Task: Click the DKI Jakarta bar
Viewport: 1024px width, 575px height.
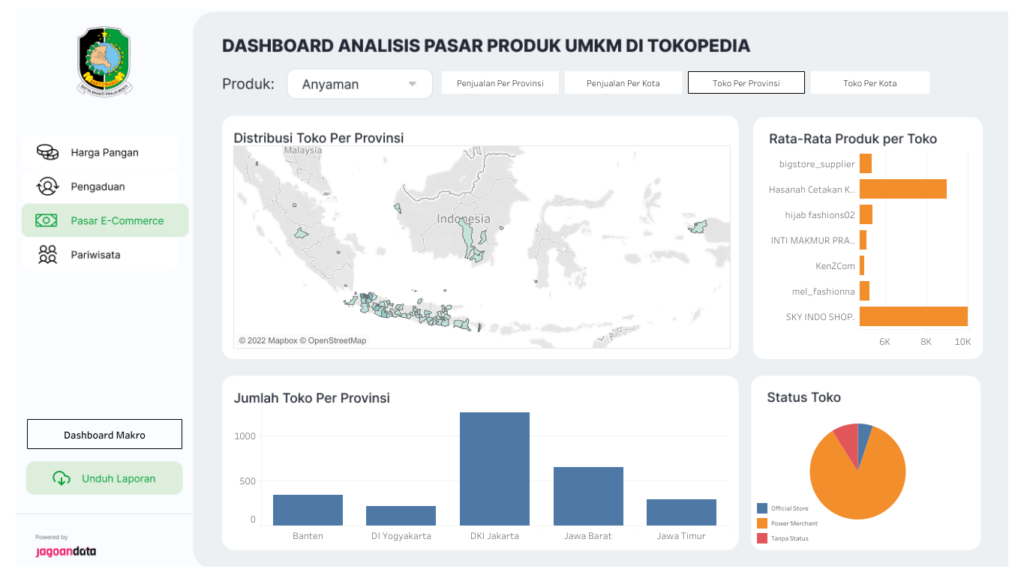Action: (x=494, y=468)
